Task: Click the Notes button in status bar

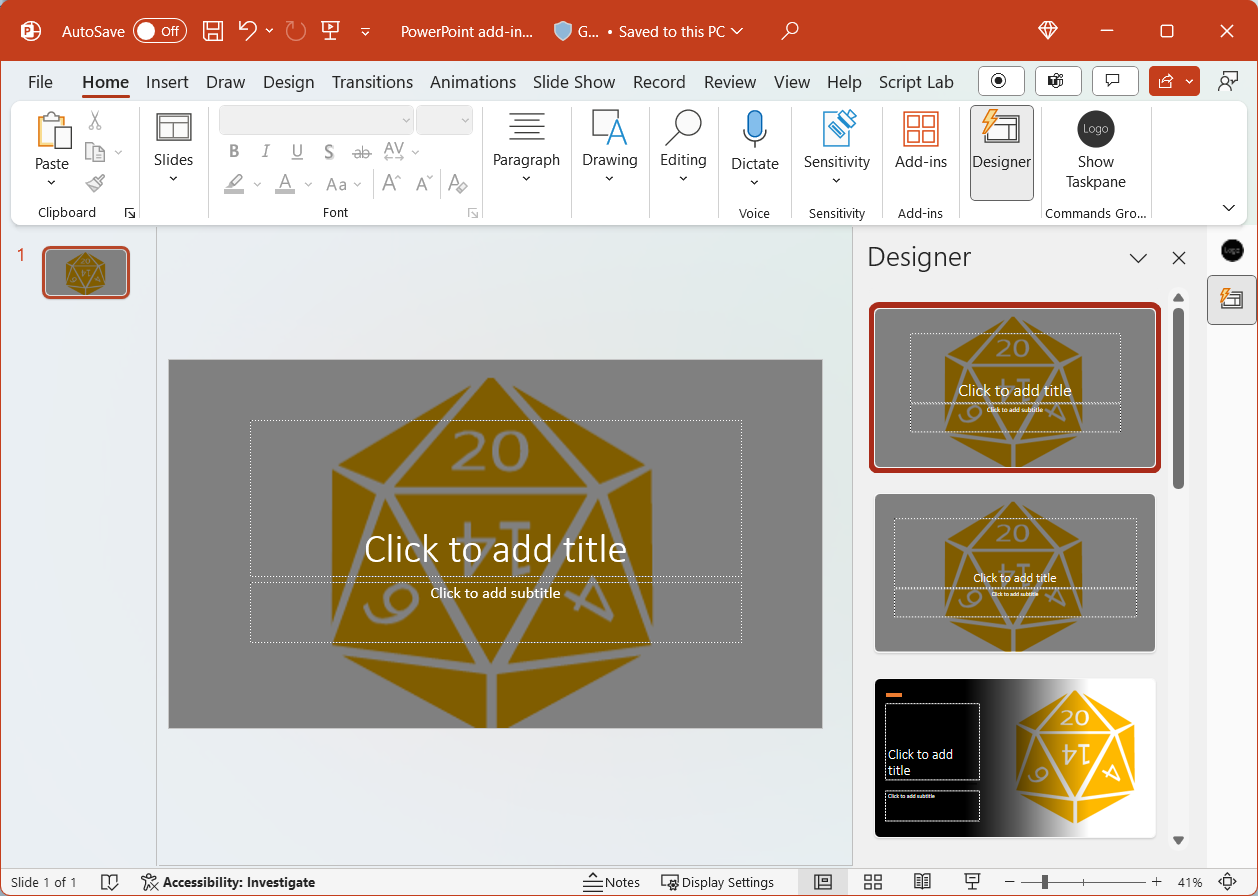Action: coord(612,882)
